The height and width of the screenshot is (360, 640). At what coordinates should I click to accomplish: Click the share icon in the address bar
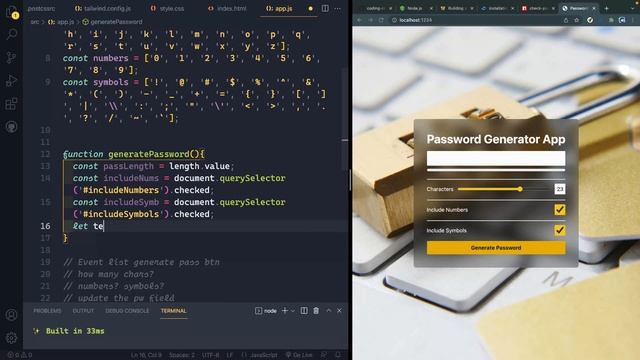[566, 20]
